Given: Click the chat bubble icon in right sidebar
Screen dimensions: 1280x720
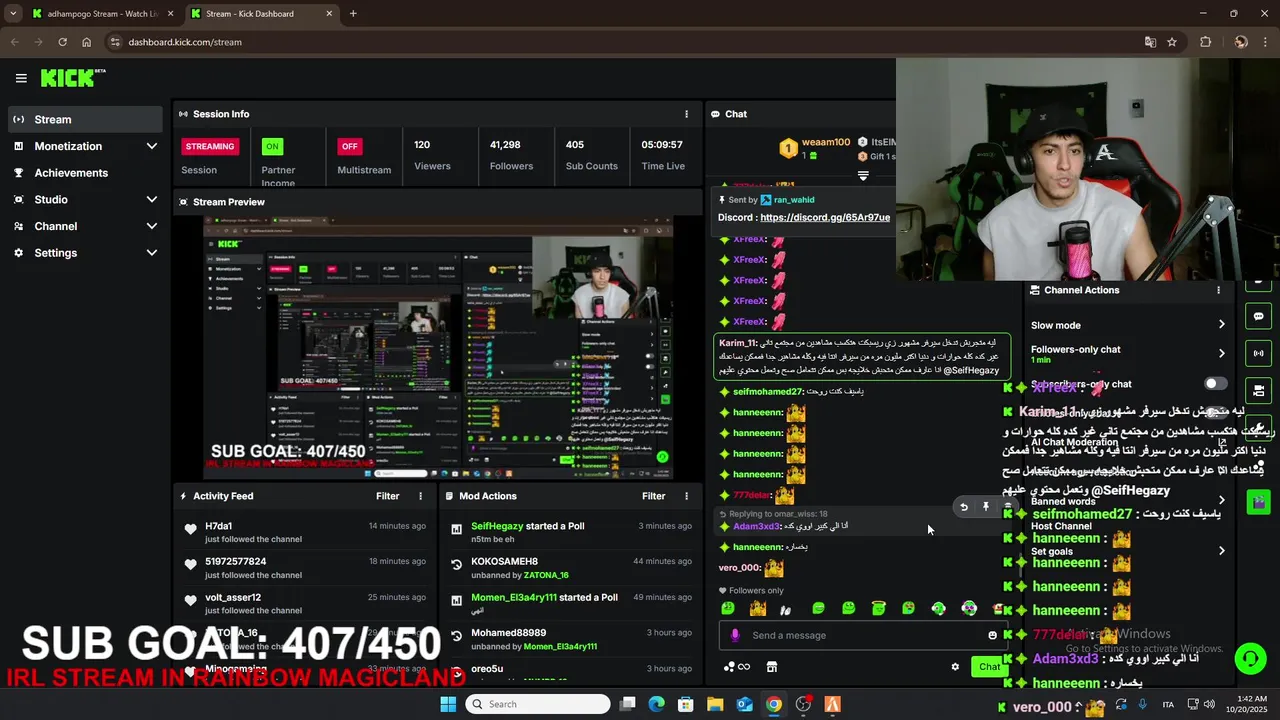Looking at the screenshot, I should coord(1258,316).
